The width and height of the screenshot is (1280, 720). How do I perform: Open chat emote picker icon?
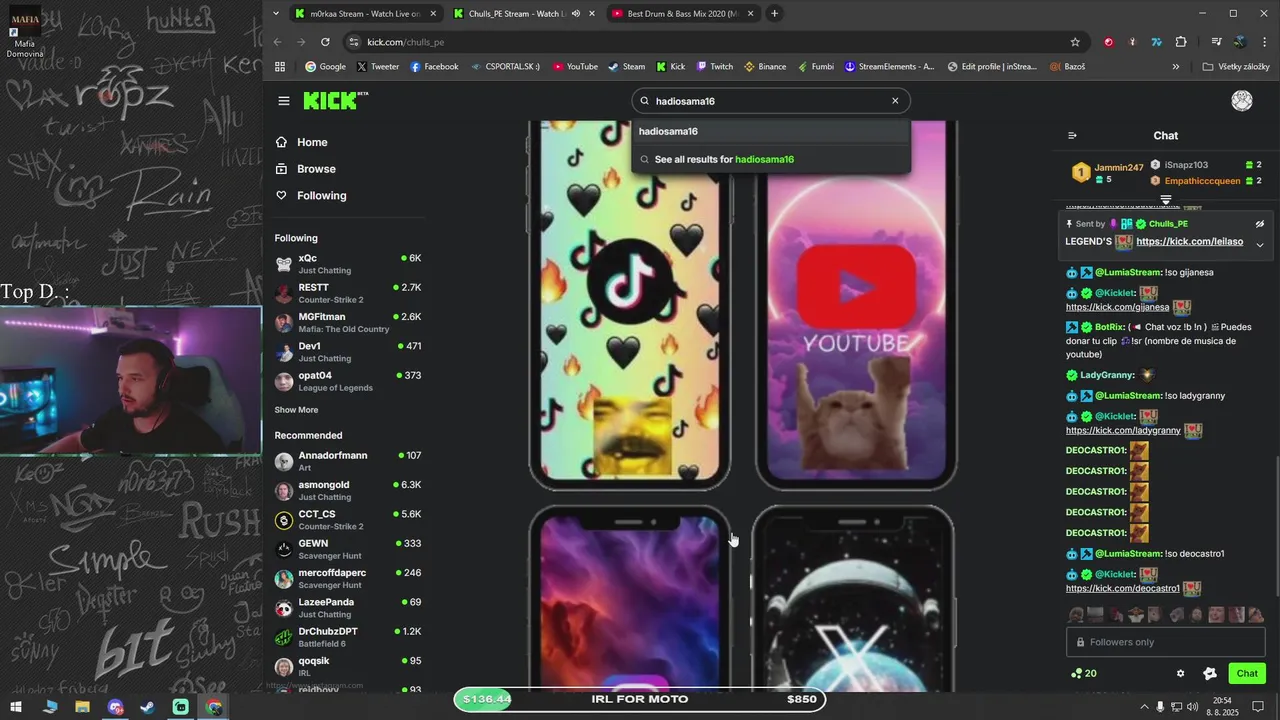1209,674
